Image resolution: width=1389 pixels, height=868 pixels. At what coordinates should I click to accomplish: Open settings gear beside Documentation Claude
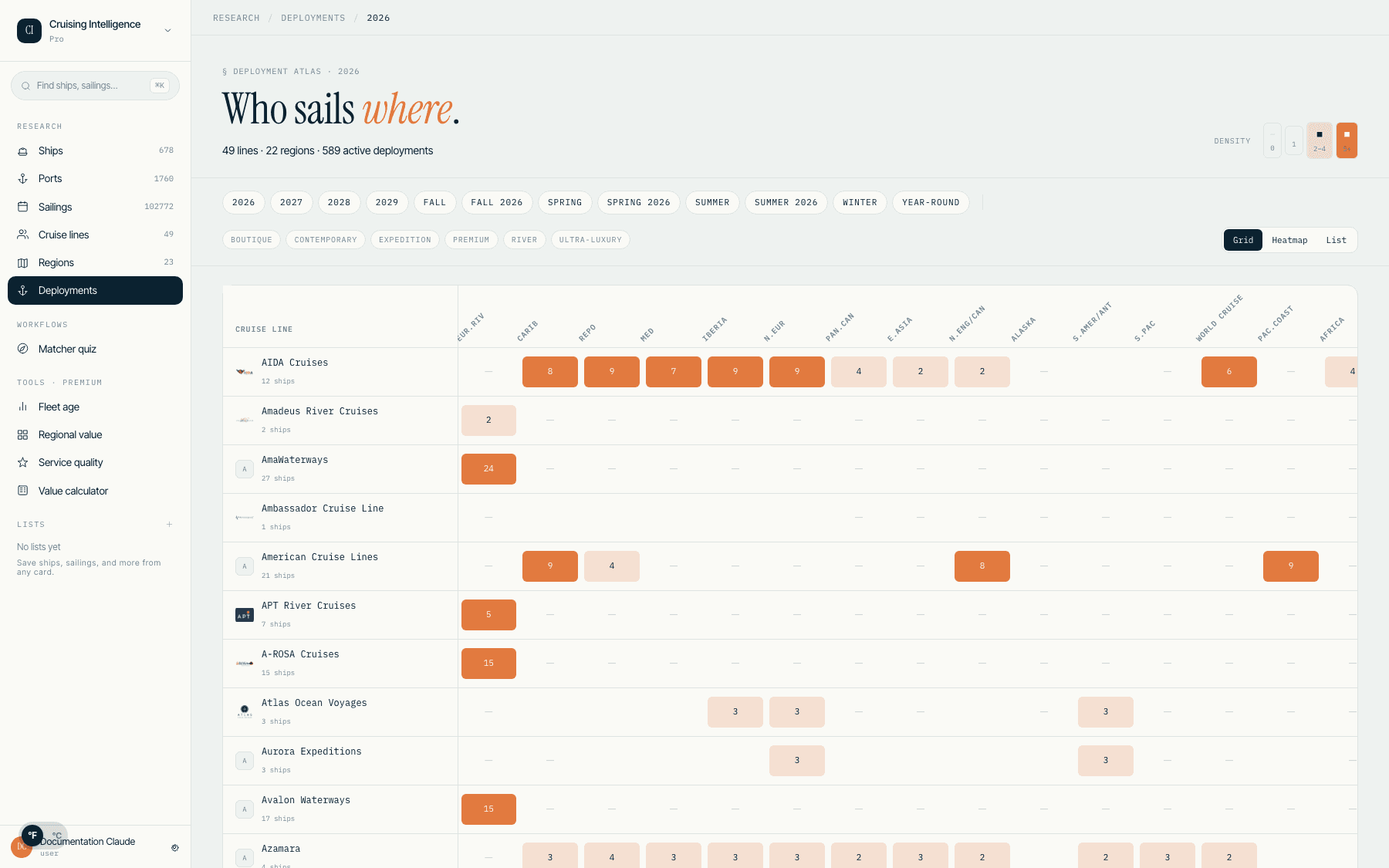click(x=175, y=847)
